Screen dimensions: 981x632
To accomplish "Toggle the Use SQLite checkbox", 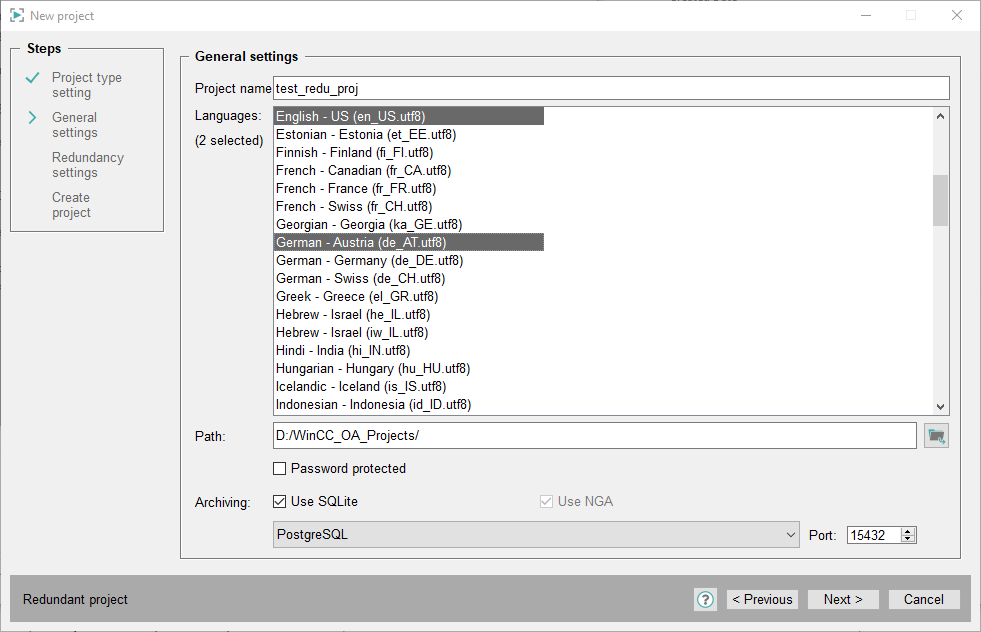I will (x=281, y=502).
